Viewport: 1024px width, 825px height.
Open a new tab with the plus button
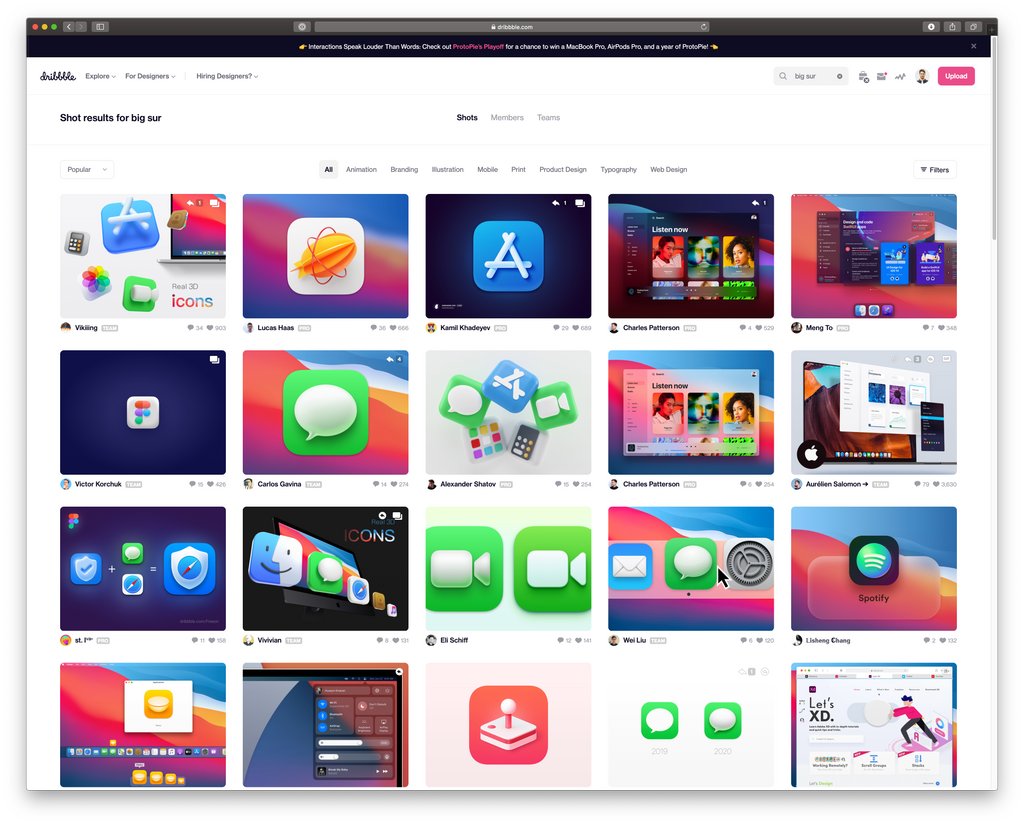[x=993, y=29]
